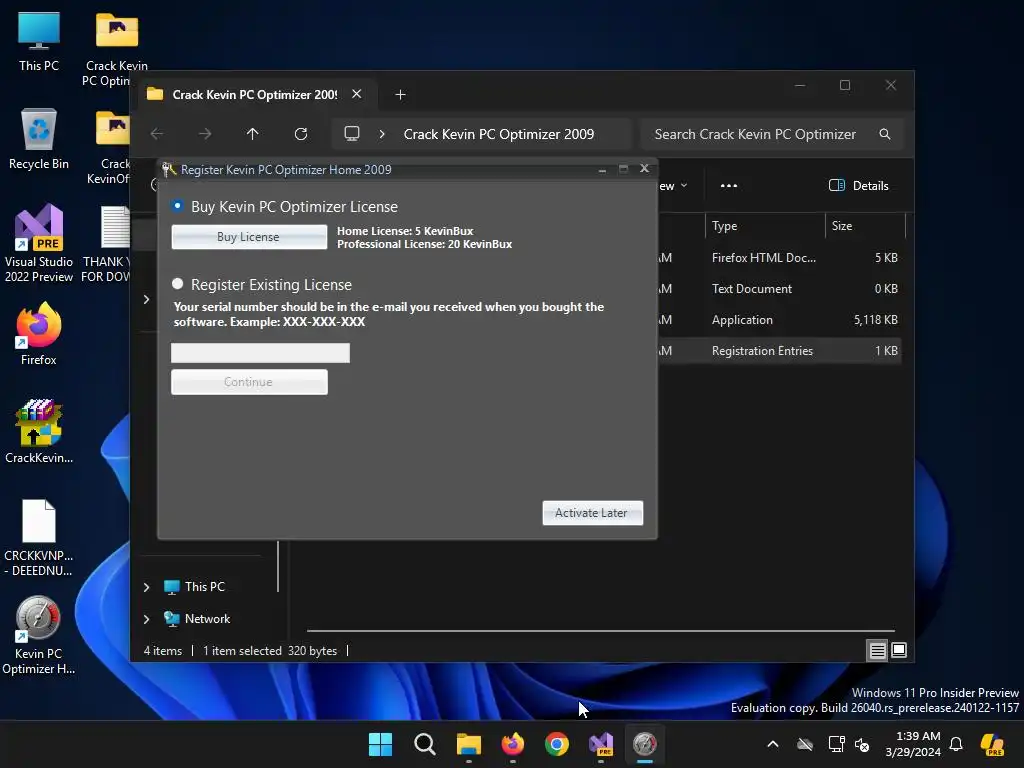Open File Explorer from the taskbar

pos(469,744)
